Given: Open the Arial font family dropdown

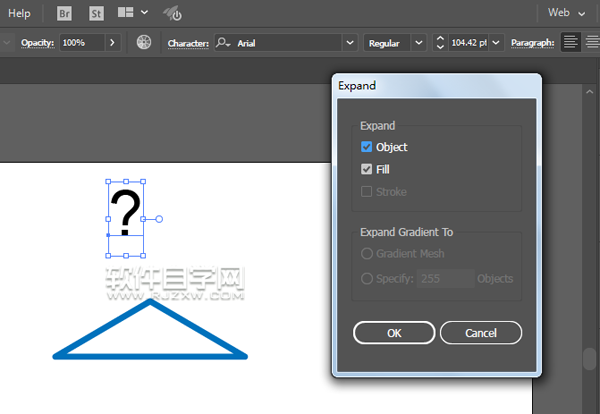Looking at the screenshot, I should coord(349,43).
